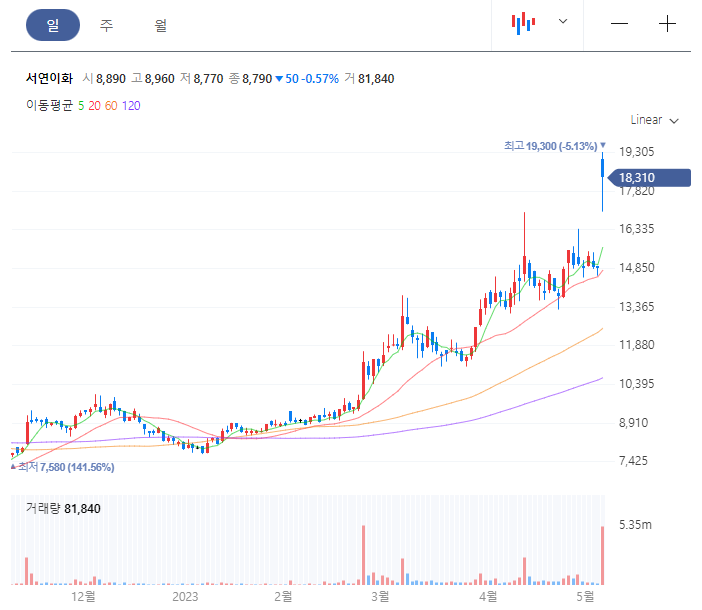Click the 이동평균 label
The height and width of the screenshot is (610, 702).
49,106
